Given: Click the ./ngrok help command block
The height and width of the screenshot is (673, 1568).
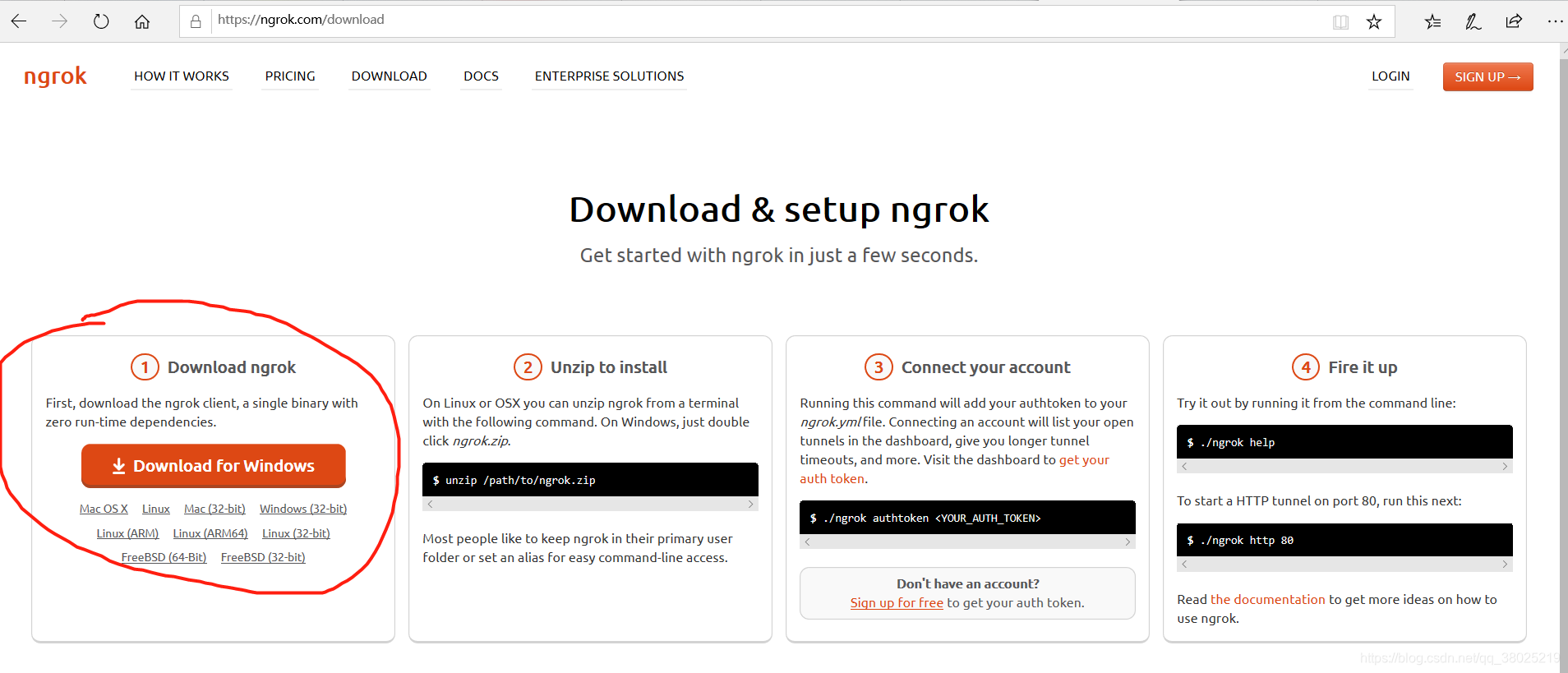Looking at the screenshot, I should [1344, 442].
